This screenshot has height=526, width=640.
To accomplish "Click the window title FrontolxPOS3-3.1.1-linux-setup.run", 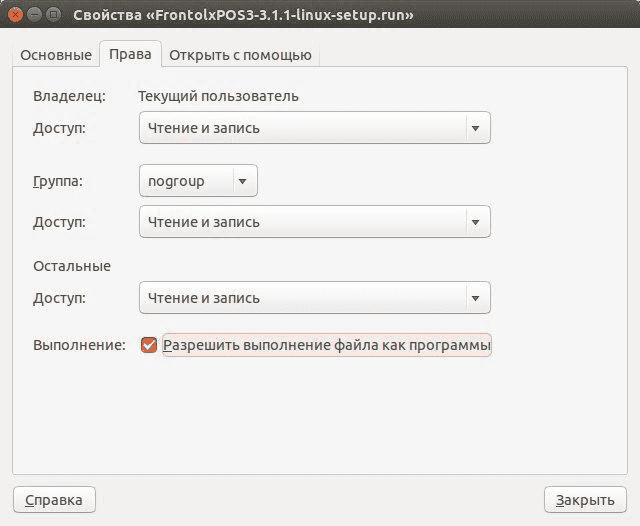I will [243, 15].
